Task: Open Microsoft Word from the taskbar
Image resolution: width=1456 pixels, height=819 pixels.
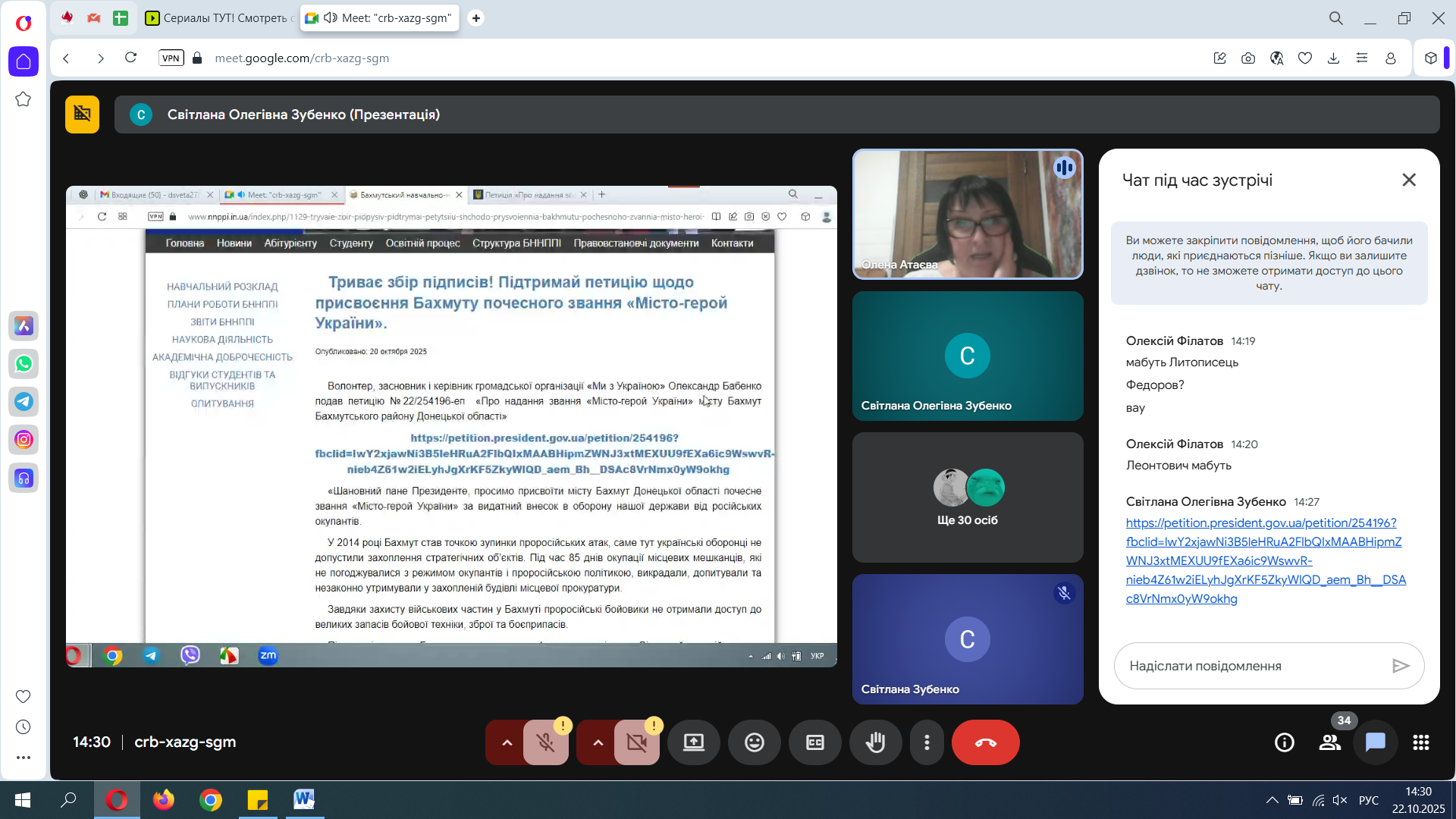Action: (304, 799)
